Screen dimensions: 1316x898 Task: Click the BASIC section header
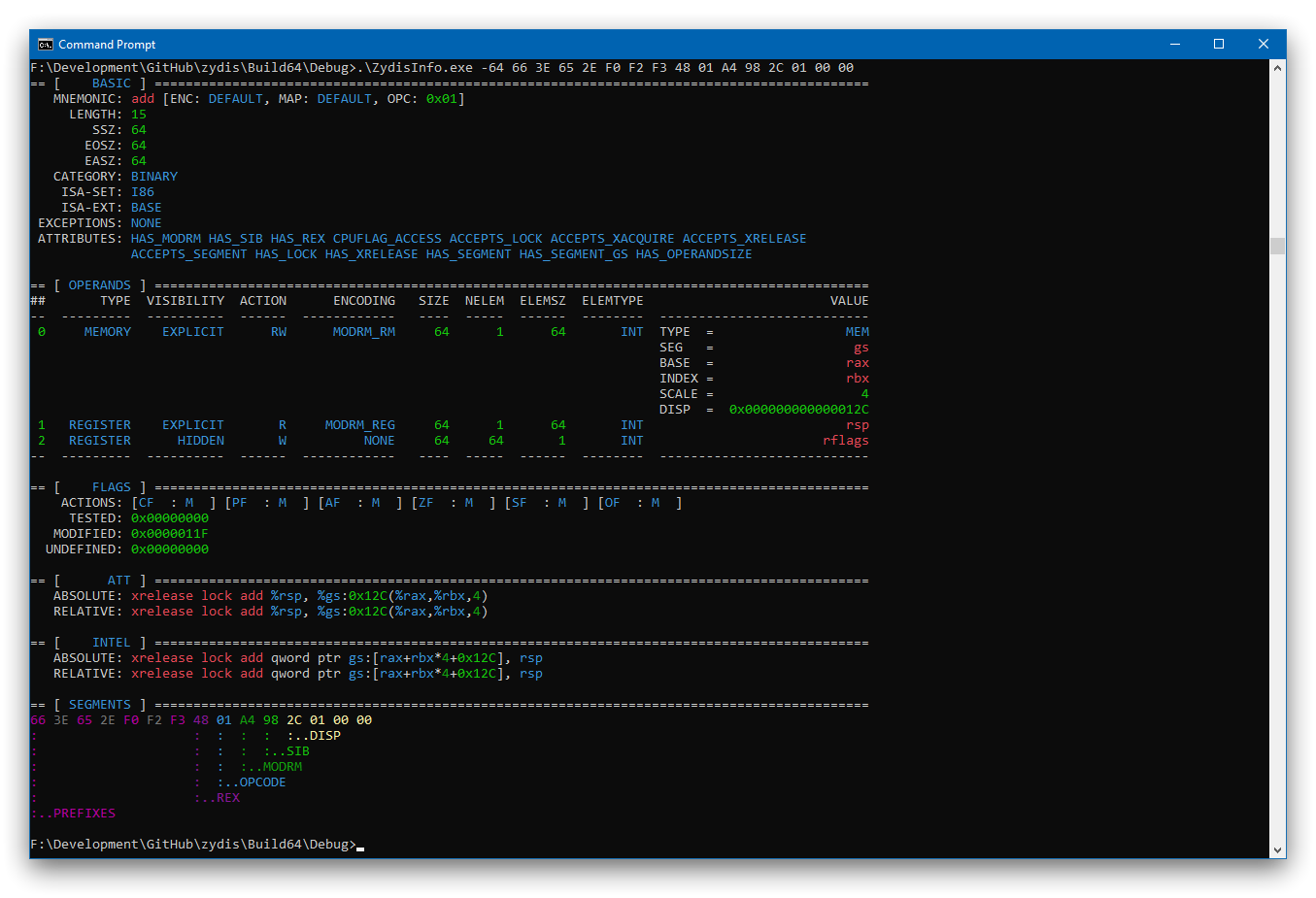coord(111,83)
